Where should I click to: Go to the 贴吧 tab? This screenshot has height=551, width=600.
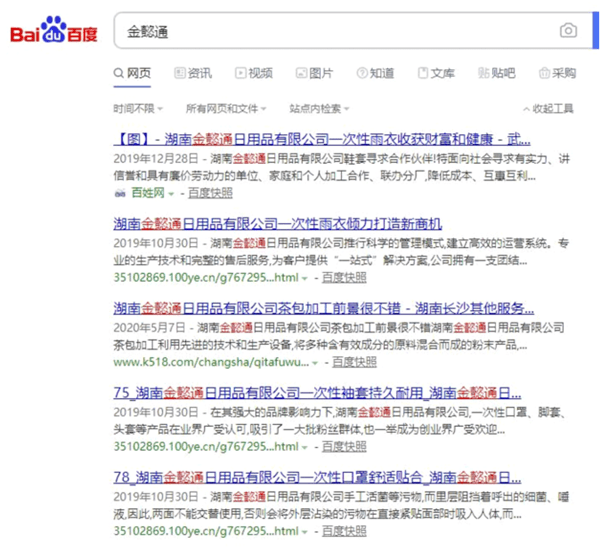497,73
